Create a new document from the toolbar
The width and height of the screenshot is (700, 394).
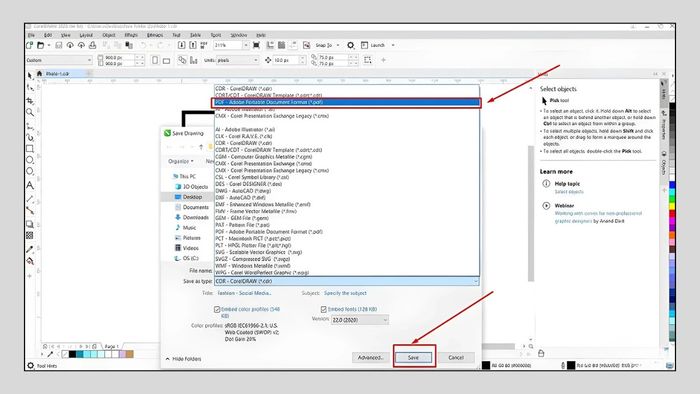click(x=29, y=45)
